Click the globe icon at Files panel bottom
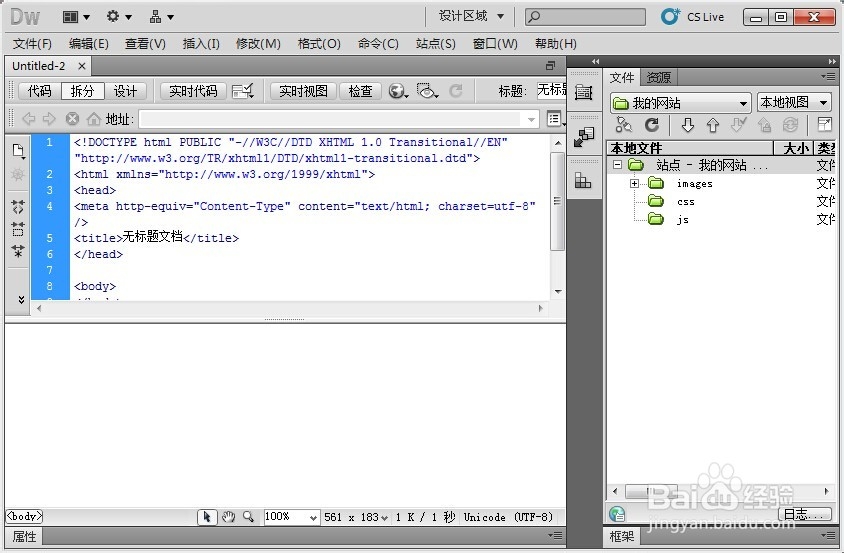844x553 pixels. click(617, 514)
